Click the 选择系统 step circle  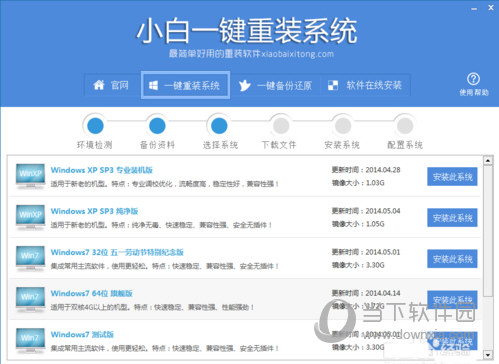(219, 126)
